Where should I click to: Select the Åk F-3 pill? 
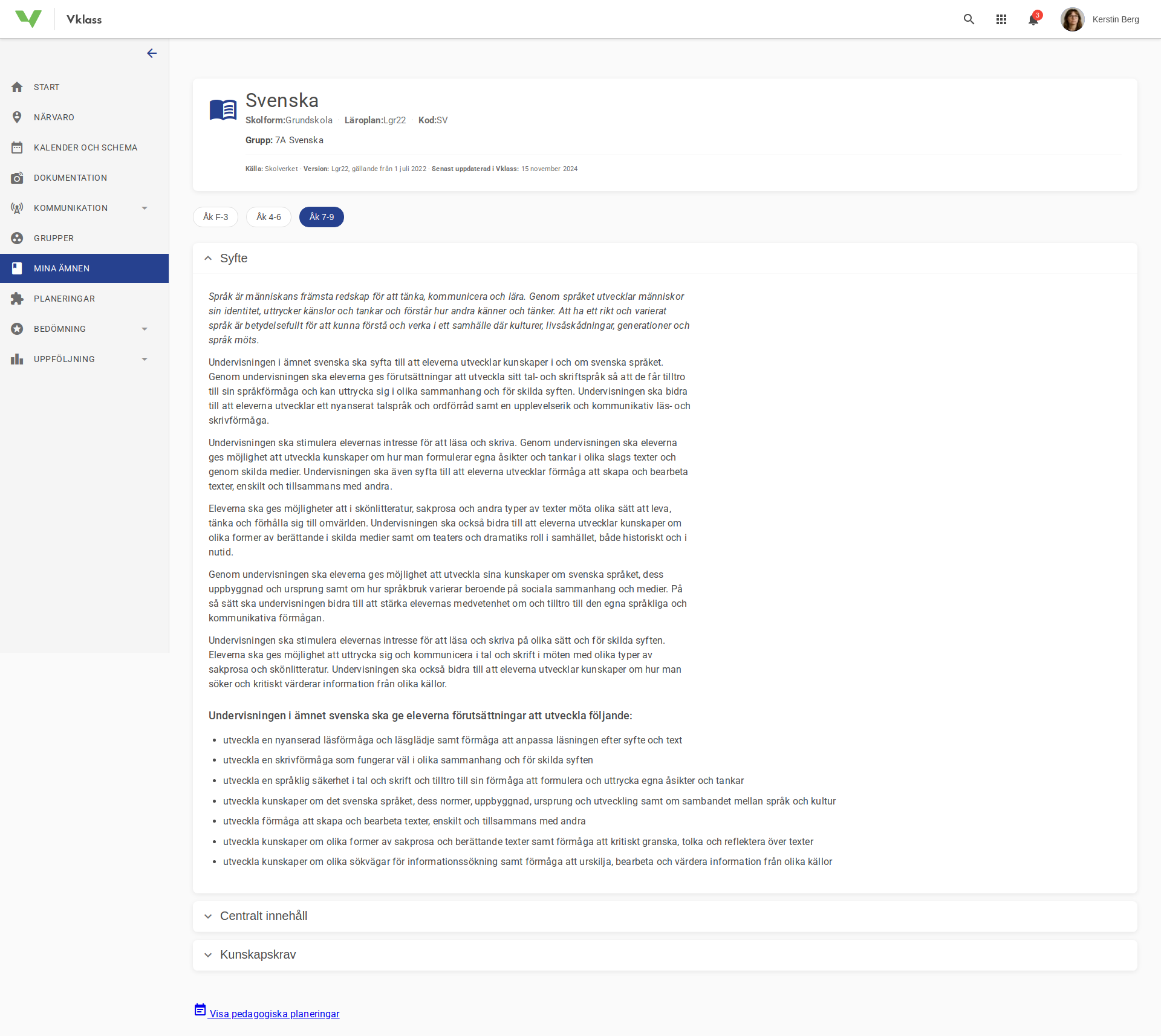(x=215, y=216)
